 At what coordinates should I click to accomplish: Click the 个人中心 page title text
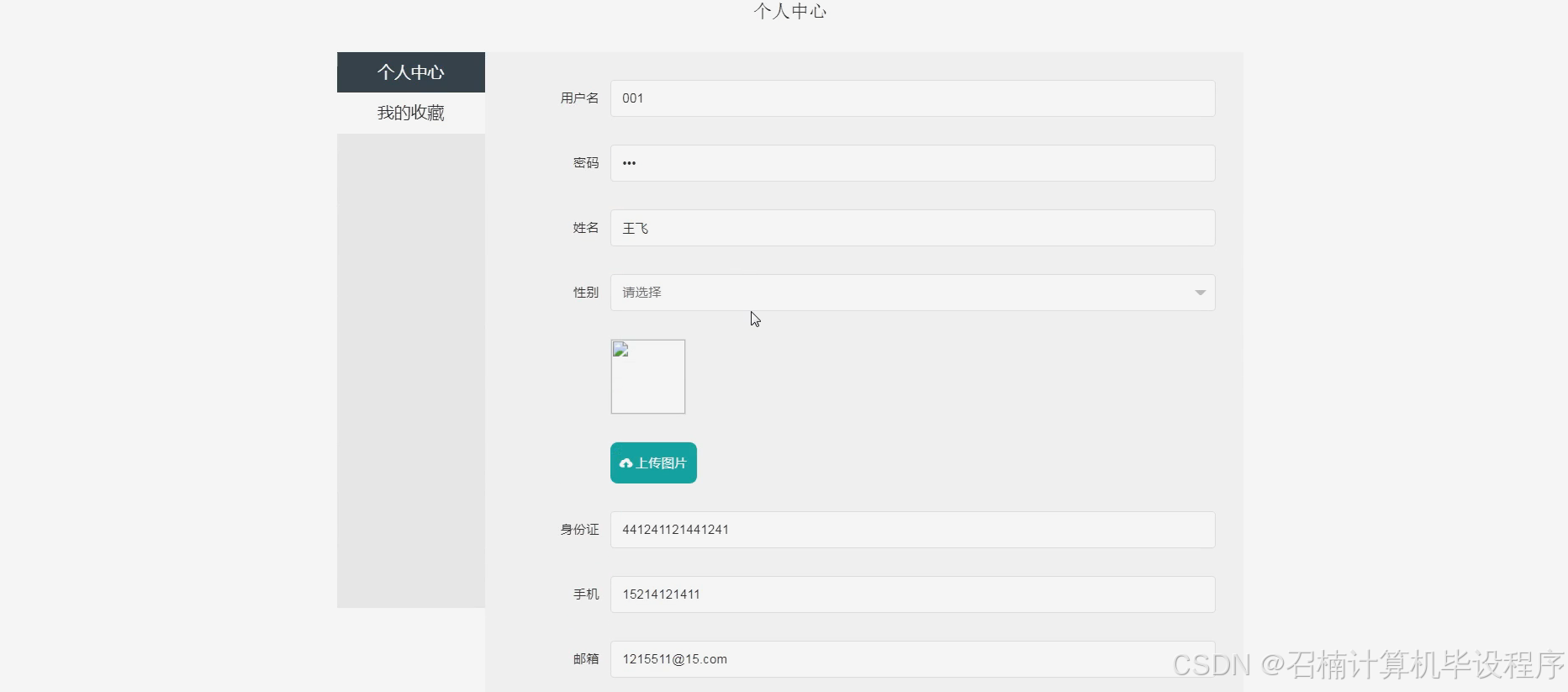pos(790,11)
